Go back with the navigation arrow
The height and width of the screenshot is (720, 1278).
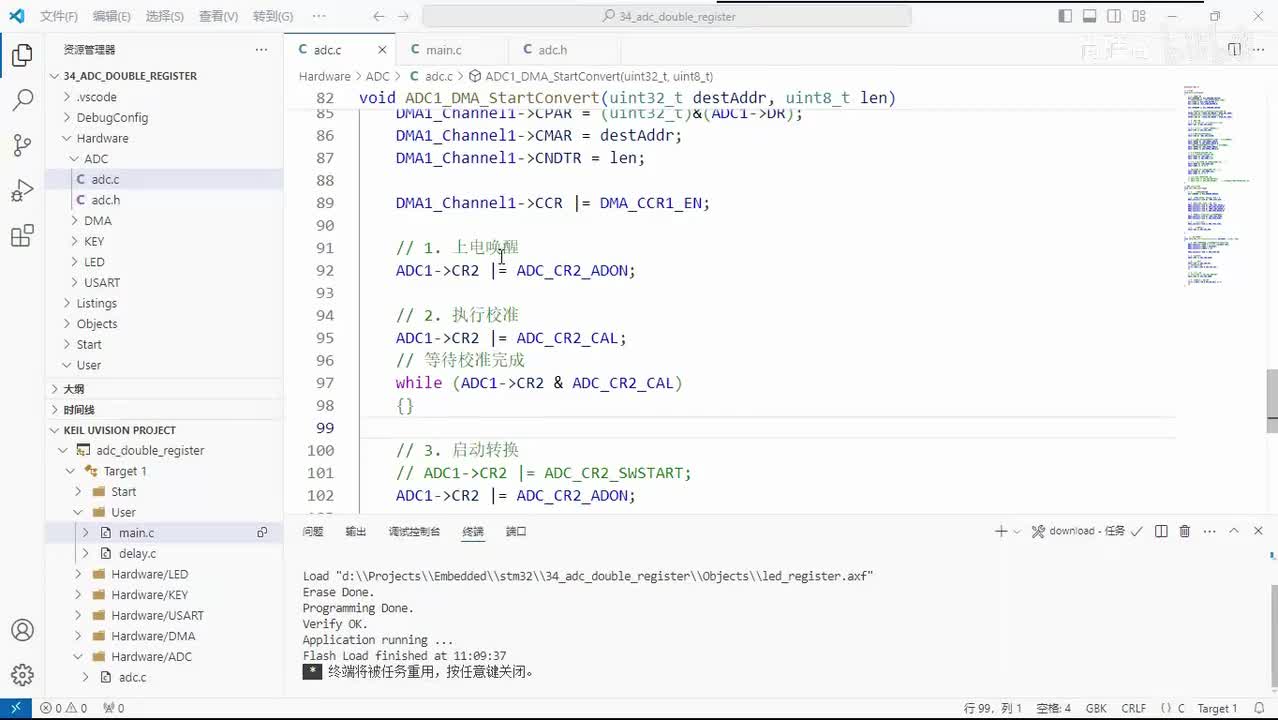[x=378, y=16]
